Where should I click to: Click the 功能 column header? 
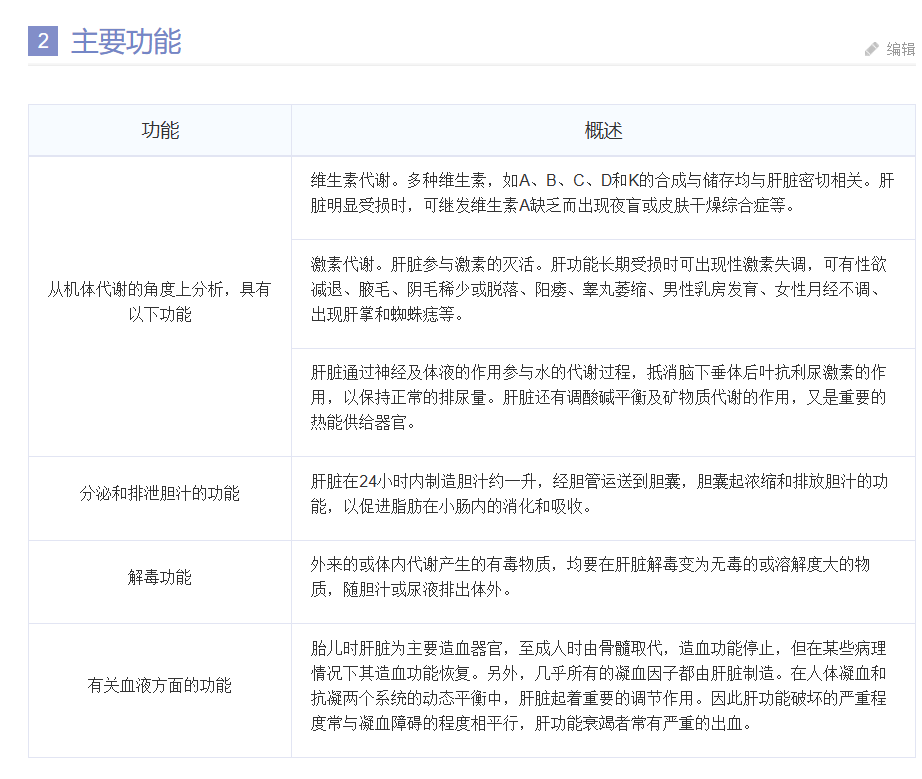click(x=160, y=131)
